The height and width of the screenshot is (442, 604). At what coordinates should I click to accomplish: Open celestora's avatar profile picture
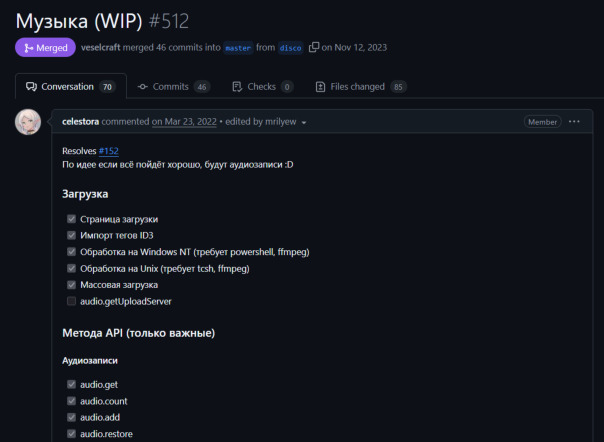coord(28,122)
